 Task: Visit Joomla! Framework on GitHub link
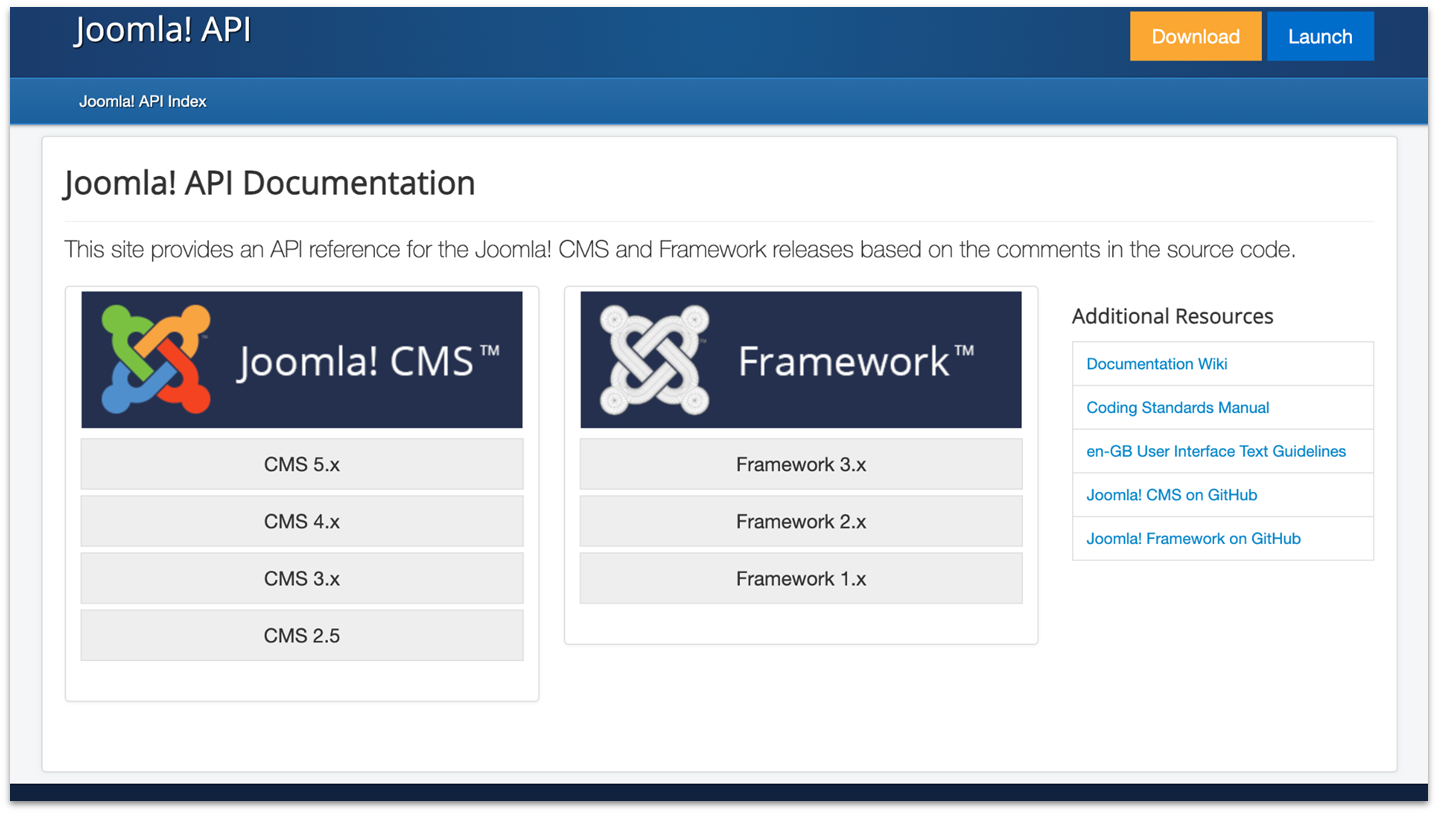pyautogui.click(x=1194, y=538)
